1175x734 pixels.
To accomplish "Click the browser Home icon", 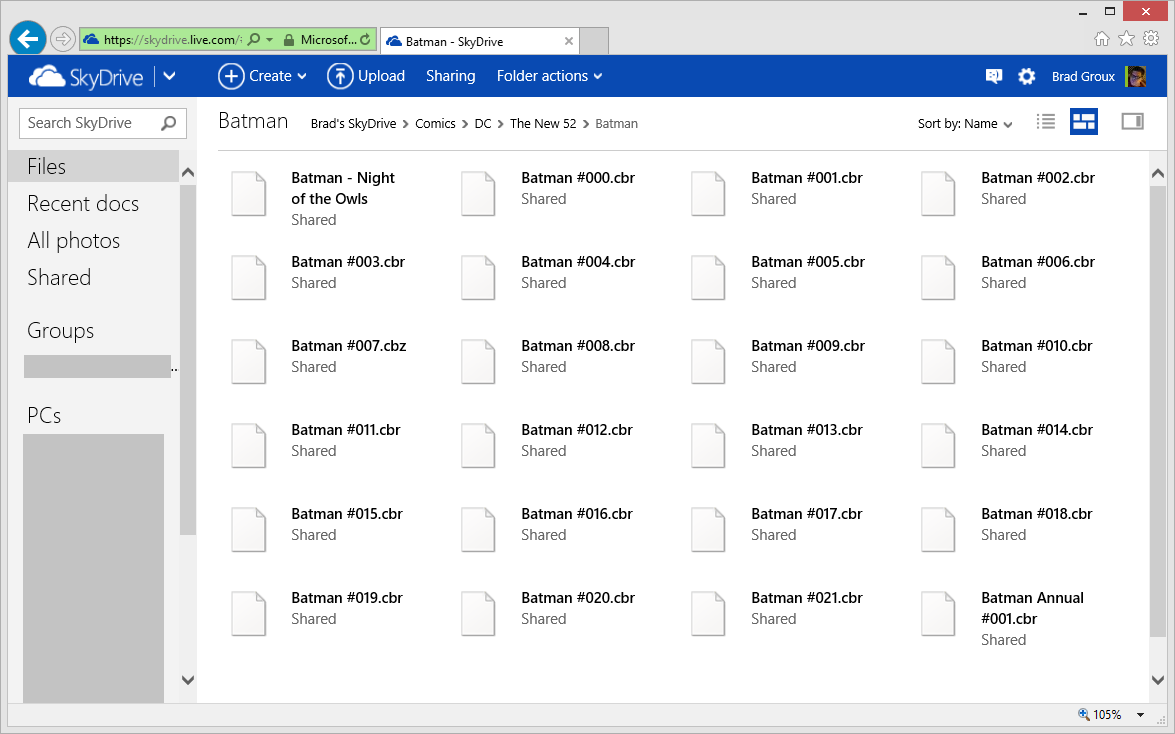I will pos(1102,39).
